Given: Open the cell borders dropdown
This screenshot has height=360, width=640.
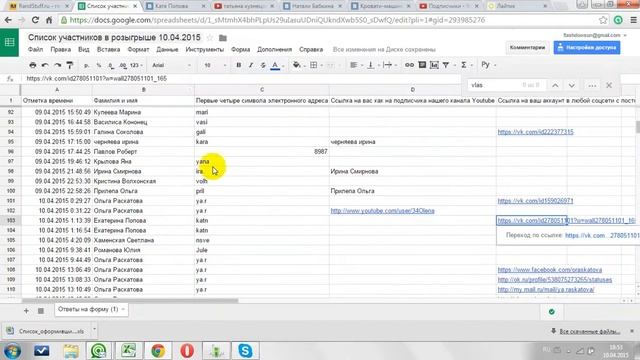Looking at the screenshot, I should (x=315, y=65).
